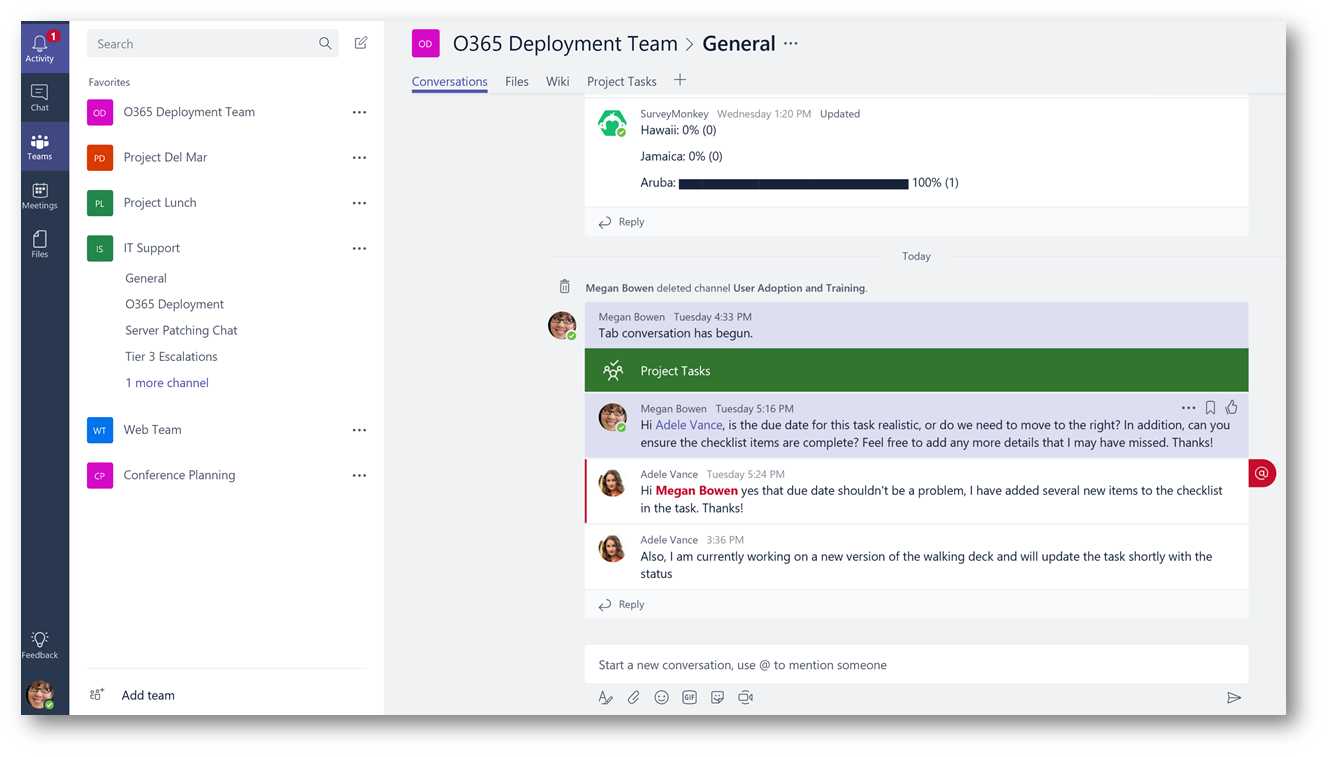
Task: Click the O365 Deployment Team breadcrumb title
Action: [x=565, y=44]
